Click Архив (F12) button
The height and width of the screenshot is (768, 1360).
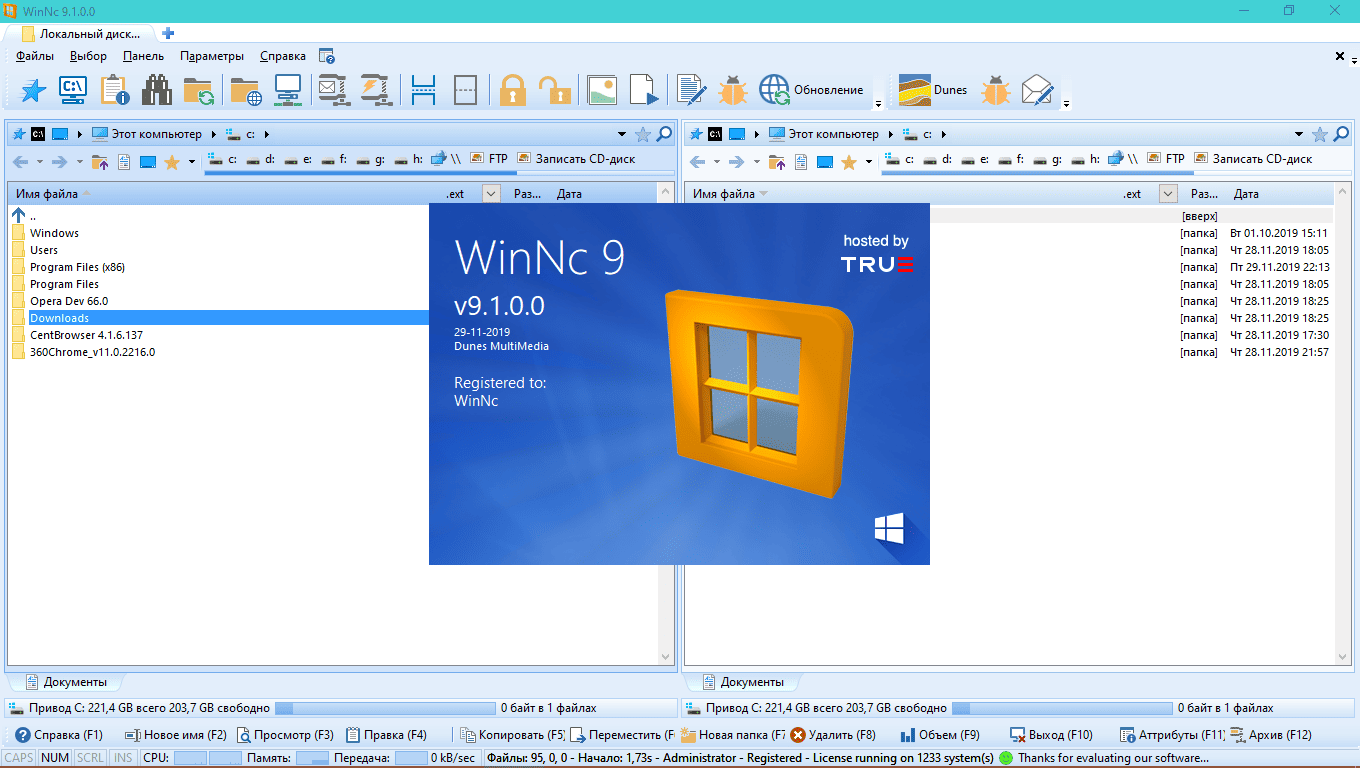[x=1271, y=735]
